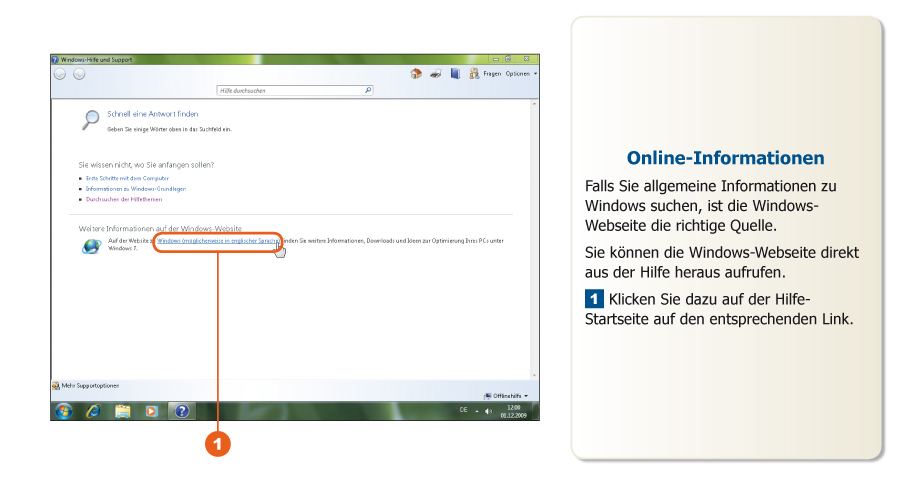Image resolution: width=900 pixels, height=480 pixels.
Task: Expand the Offlinehilfe dropdown
Action: [508, 396]
